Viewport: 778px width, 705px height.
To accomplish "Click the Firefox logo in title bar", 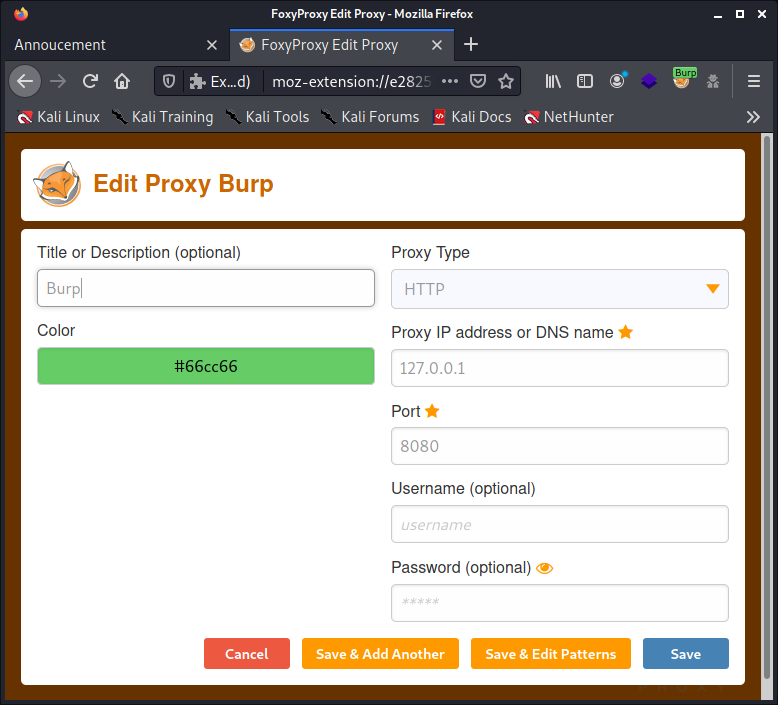I will click(x=21, y=14).
